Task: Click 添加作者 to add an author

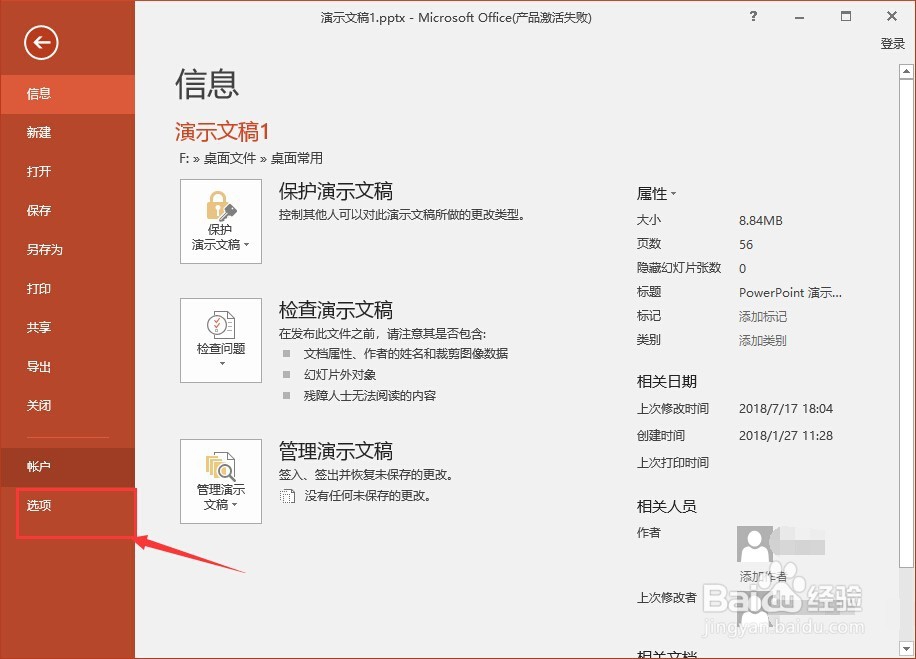Action: tap(762, 574)
